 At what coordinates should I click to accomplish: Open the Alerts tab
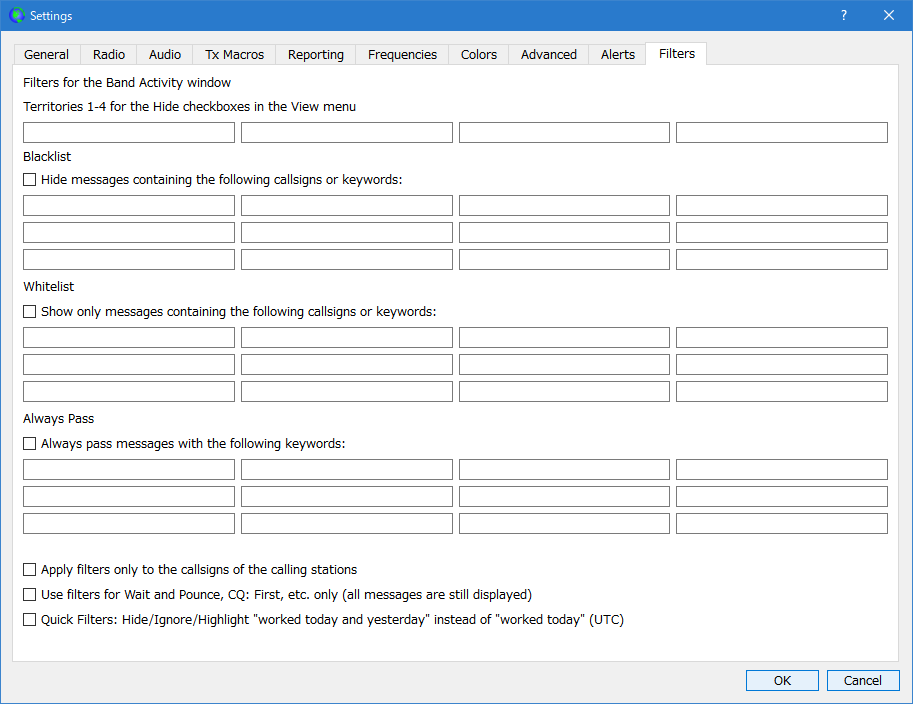[x=617, y=55]
